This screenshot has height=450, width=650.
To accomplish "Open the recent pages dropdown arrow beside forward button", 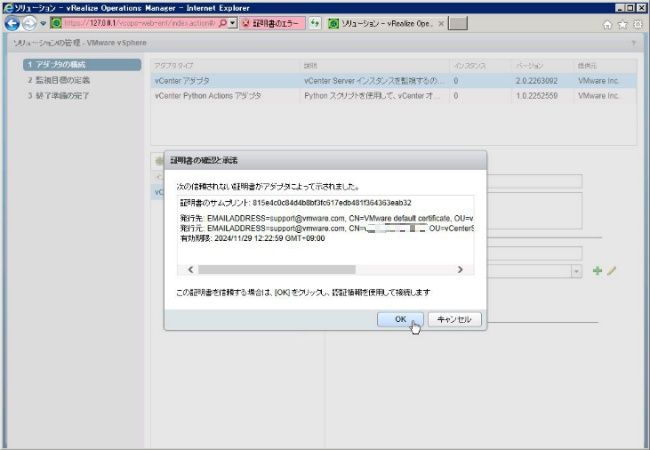I will point(43,24).
